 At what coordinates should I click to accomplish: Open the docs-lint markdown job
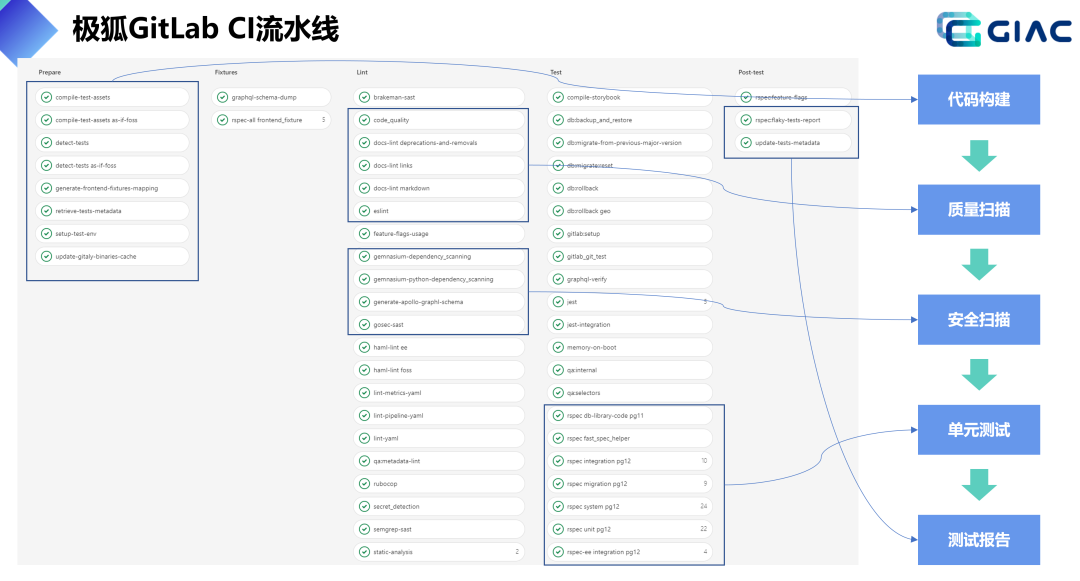pos(439,188)
